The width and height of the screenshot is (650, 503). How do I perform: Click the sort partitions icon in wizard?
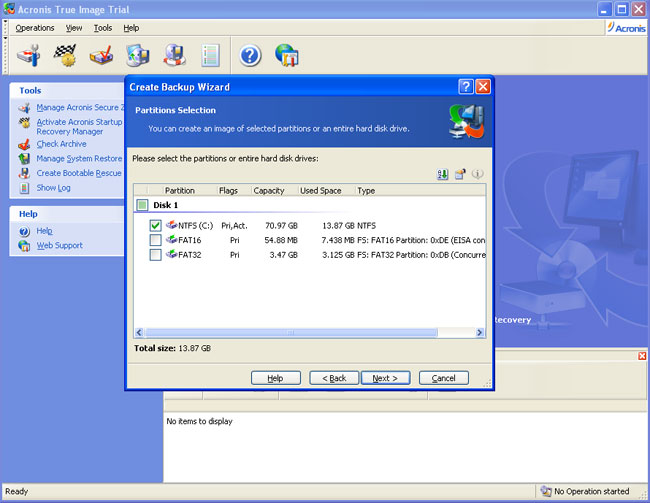tap(443, 174)
